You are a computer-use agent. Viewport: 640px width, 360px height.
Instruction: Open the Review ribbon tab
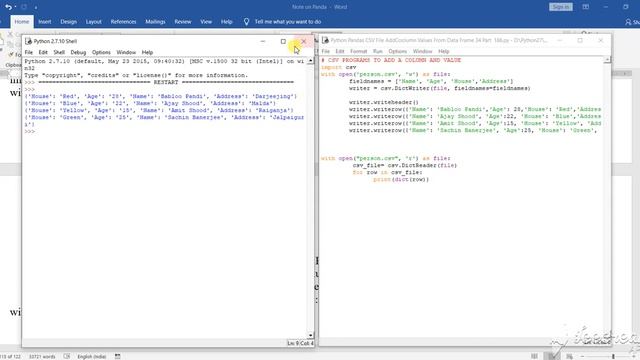[183, 22]
